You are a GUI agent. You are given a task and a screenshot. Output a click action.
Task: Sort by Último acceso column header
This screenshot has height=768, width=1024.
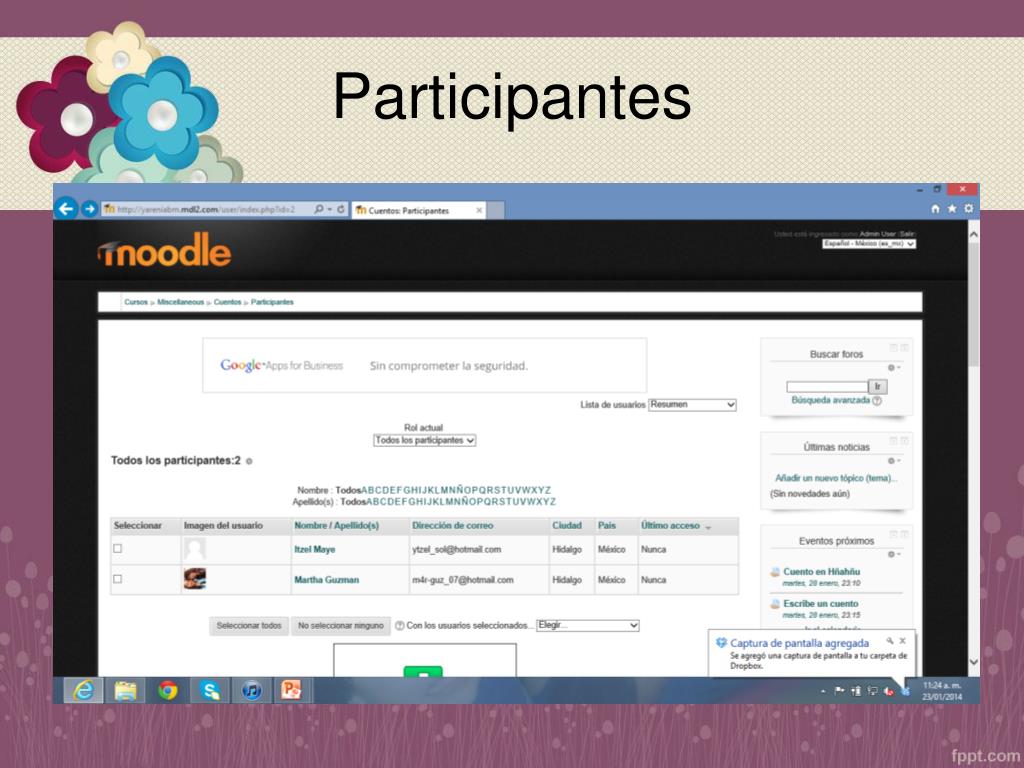pyautogui.click(x=670, y=526)
